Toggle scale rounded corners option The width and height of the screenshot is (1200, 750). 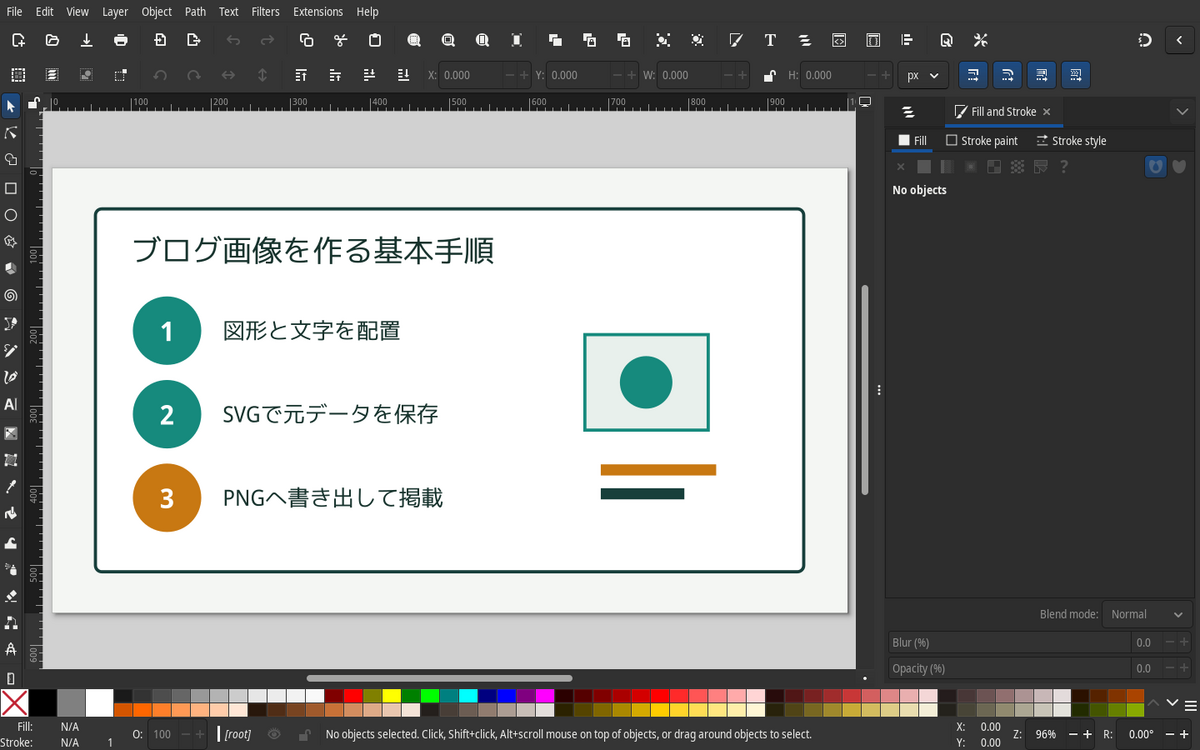click(x=1007, y=75)
